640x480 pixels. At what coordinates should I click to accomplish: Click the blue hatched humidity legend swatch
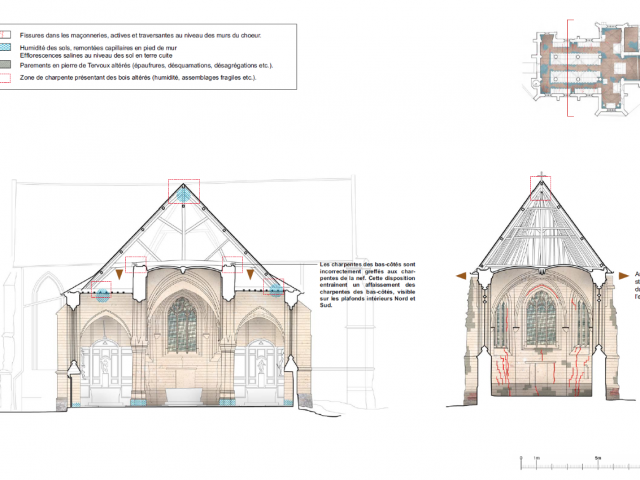click(x=8, y=48)
